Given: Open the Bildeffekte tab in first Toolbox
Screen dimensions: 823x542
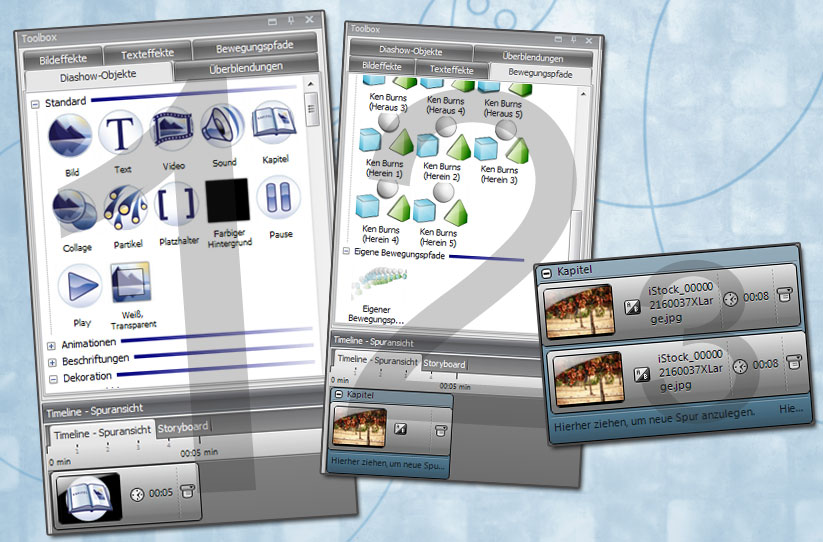Looking at the screenshot, I should point(63,59).
